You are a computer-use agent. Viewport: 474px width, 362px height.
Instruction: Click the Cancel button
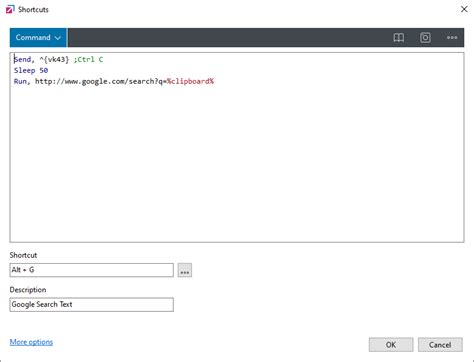440,345
